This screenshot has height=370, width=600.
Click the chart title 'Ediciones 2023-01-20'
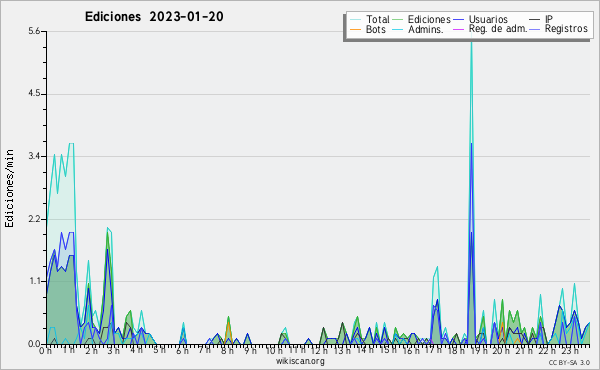click(x=154, y=17)
